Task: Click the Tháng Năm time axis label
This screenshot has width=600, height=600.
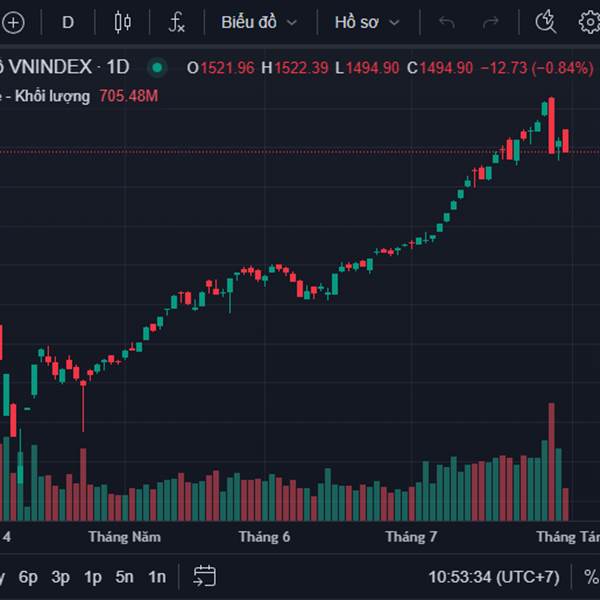Action: point(124,537)
